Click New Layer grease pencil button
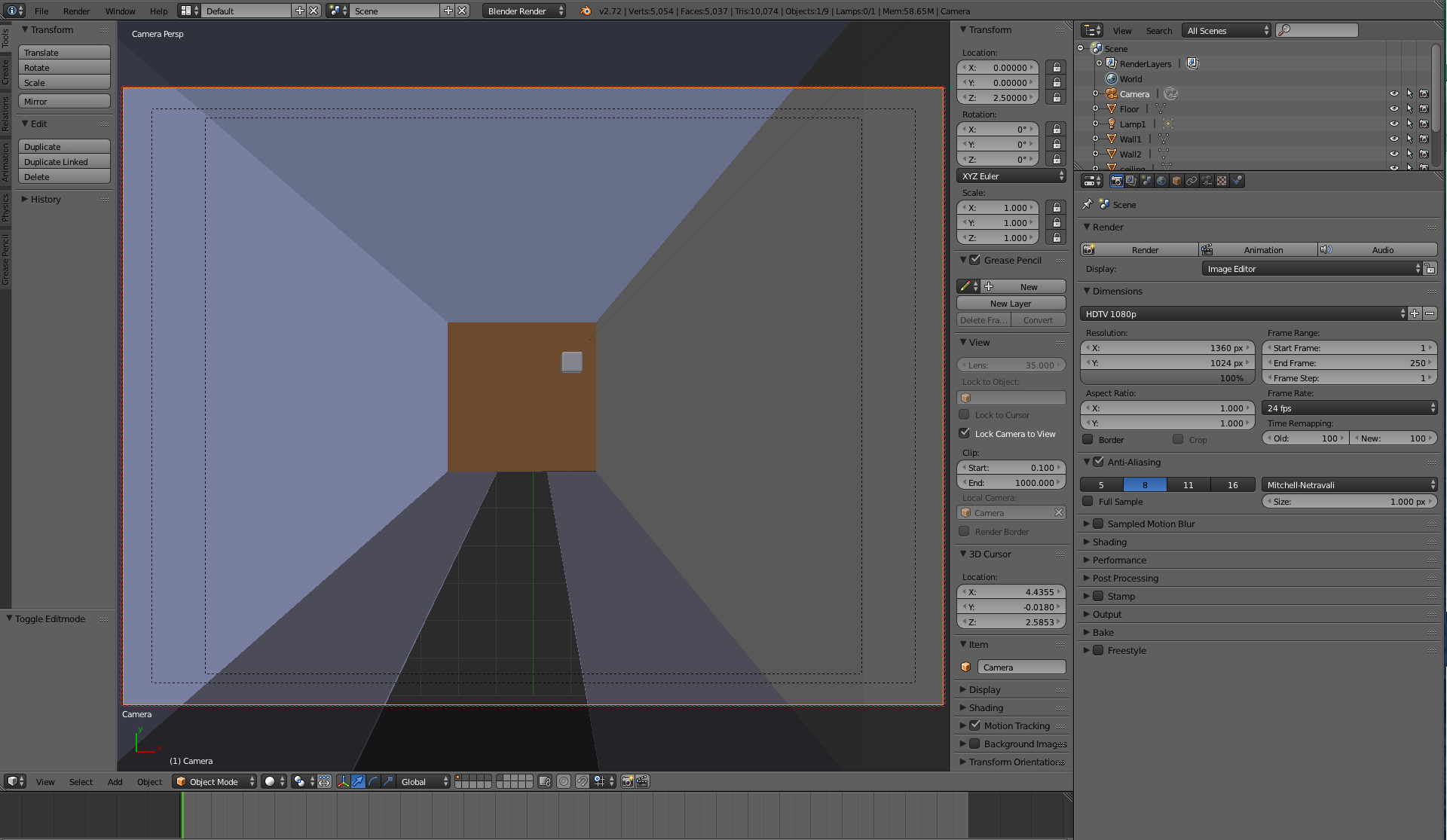This screenshot has height=840, width=1447. (x=1011, y=303)
